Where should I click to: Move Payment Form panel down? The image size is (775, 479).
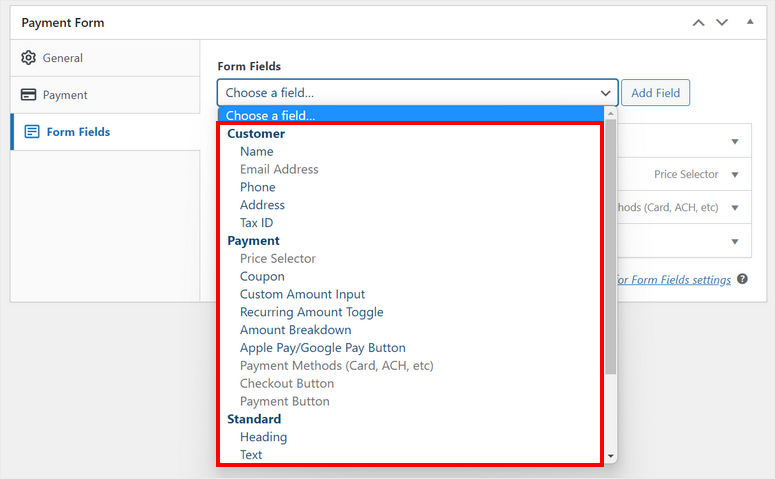point(721,22)
